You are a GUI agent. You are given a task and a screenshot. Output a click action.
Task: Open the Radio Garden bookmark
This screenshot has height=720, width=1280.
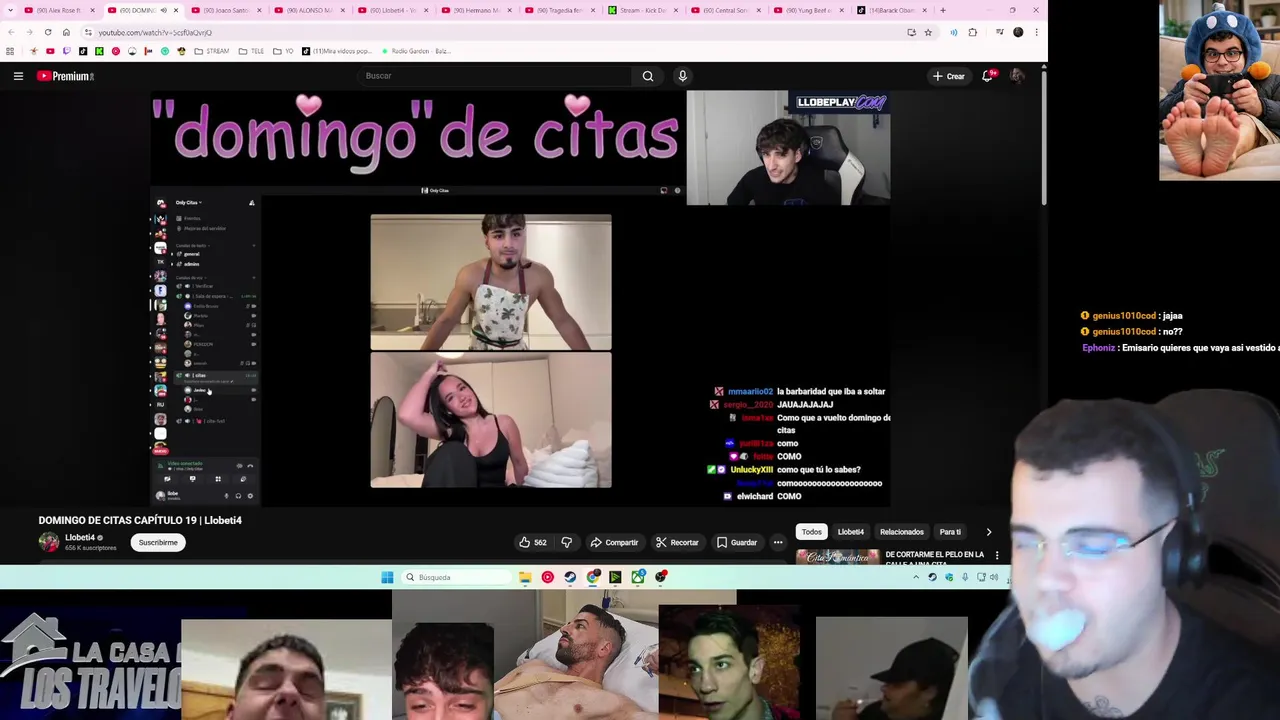[x=415, y=51]
